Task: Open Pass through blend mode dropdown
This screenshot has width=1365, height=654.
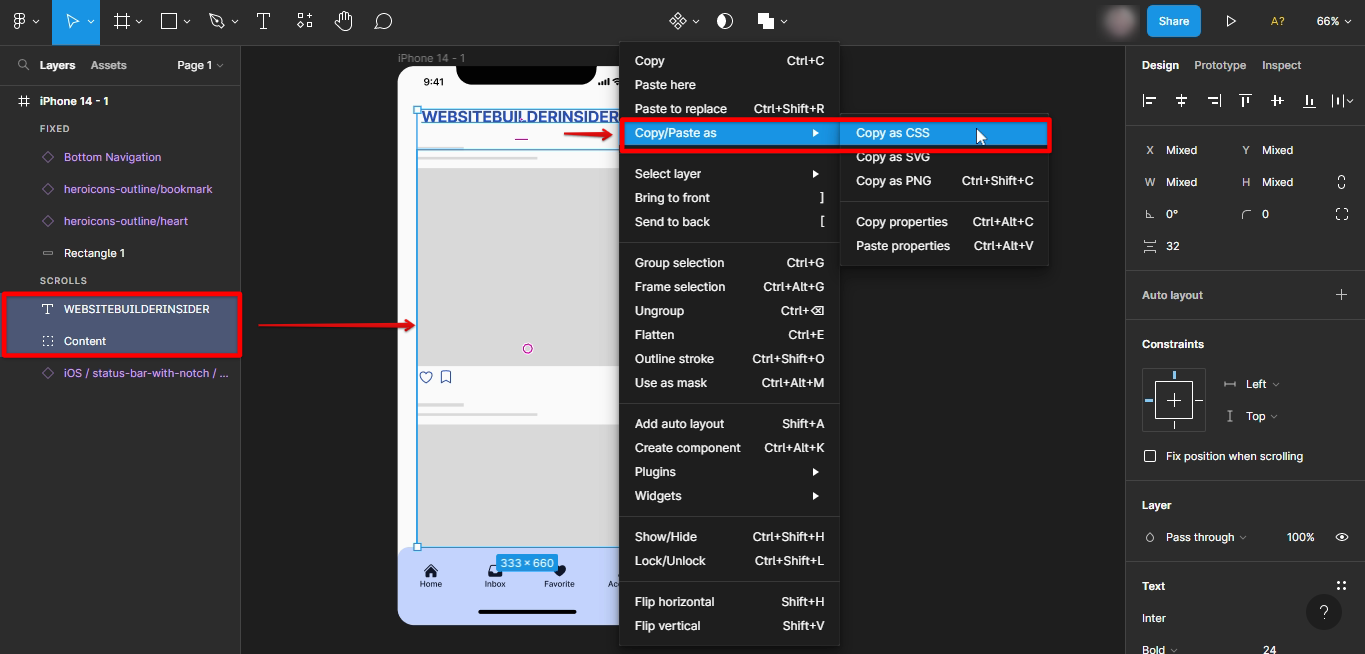Action: [x=1206, y=537]
